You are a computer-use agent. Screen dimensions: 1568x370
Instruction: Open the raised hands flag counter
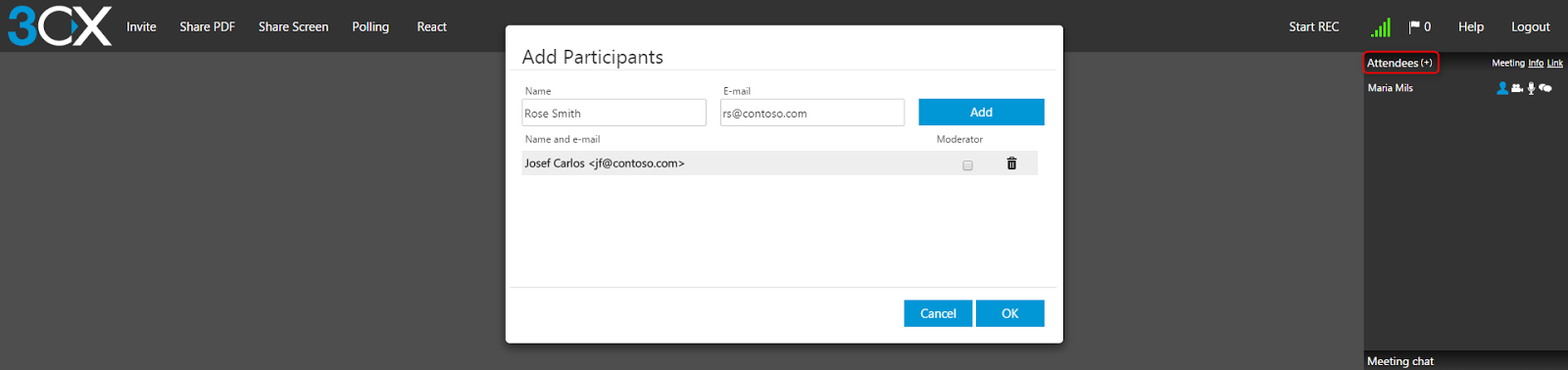pos(1420,27)
